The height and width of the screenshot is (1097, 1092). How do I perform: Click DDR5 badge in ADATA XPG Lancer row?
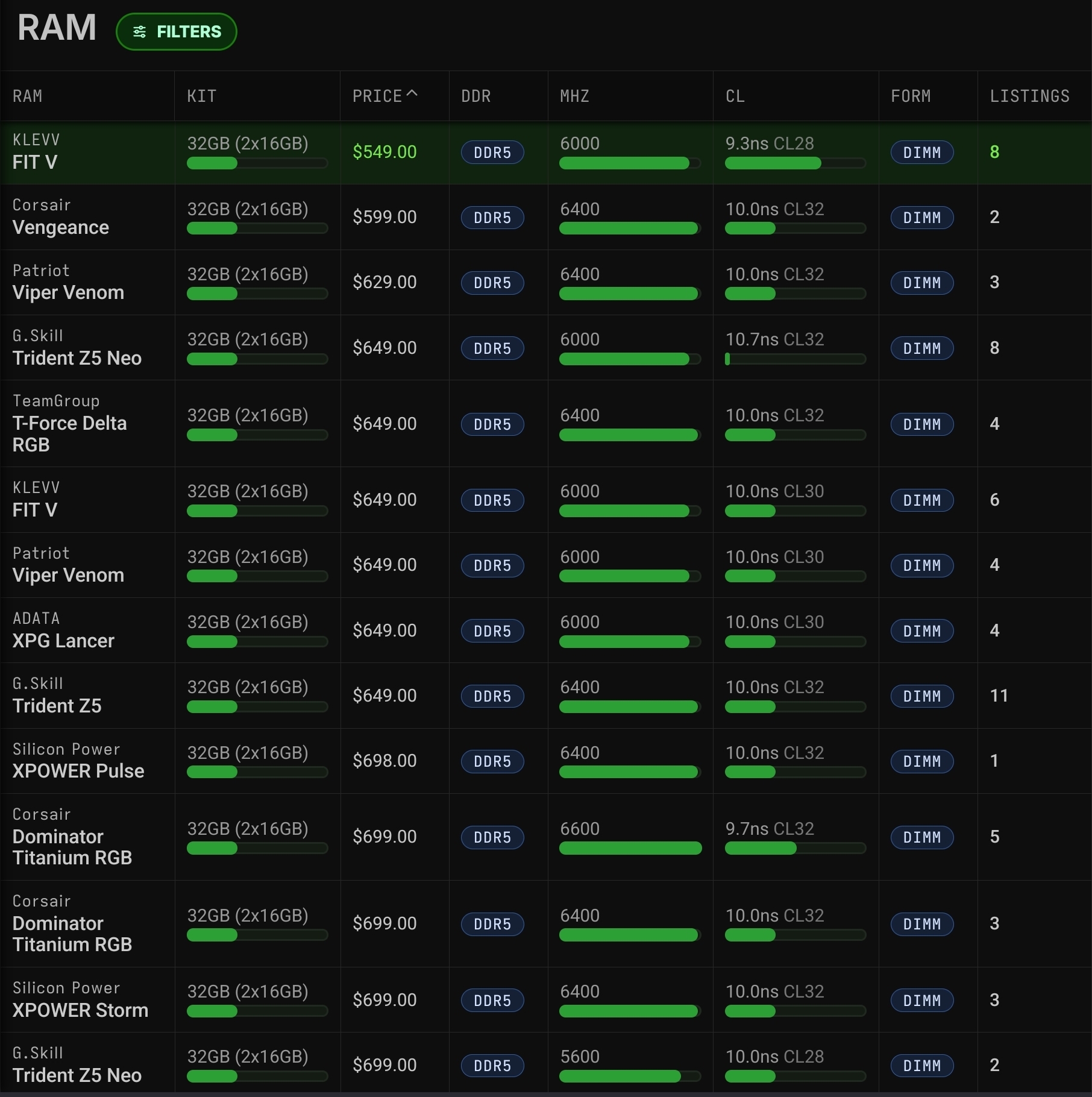pyautogui.click(x=492, y=631)
